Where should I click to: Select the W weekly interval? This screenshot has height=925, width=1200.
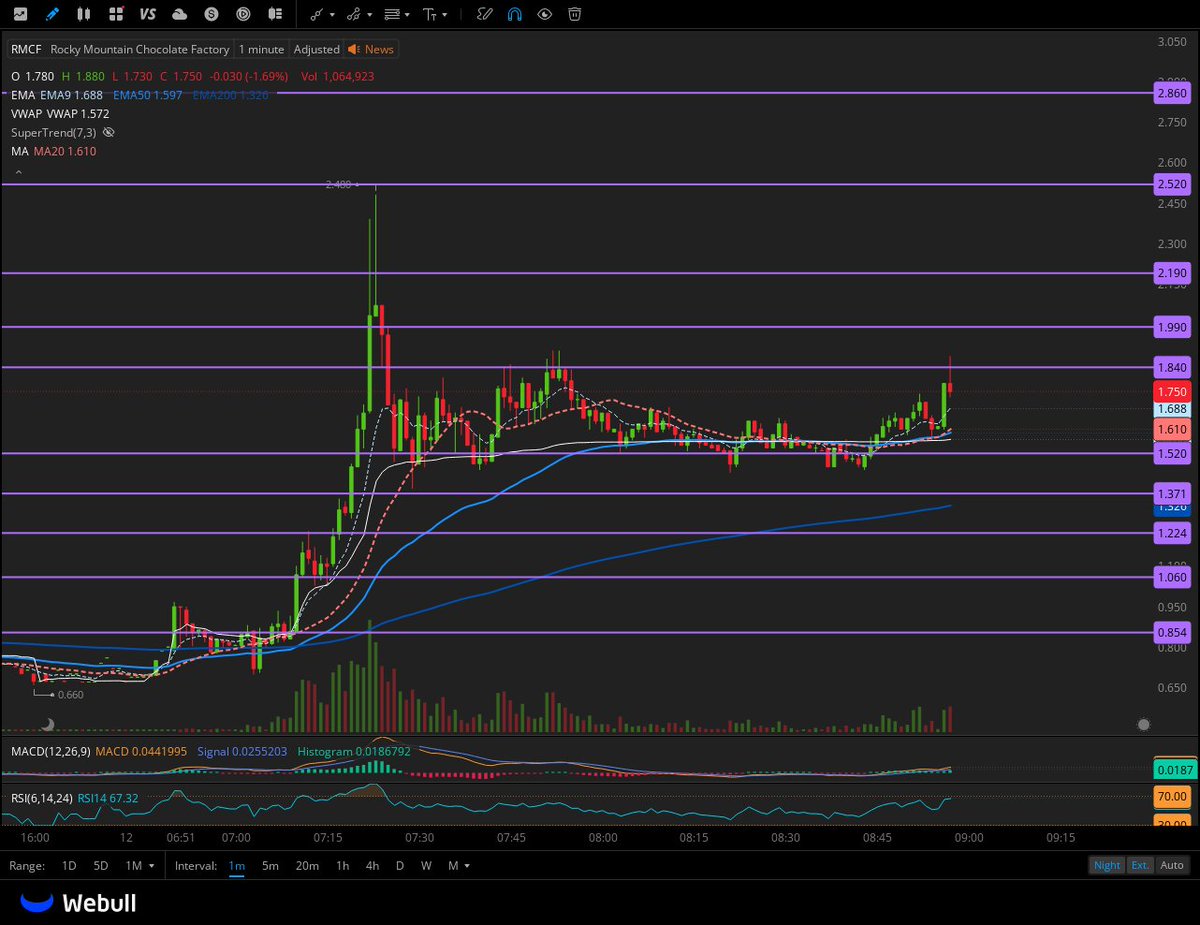[426, 865]
